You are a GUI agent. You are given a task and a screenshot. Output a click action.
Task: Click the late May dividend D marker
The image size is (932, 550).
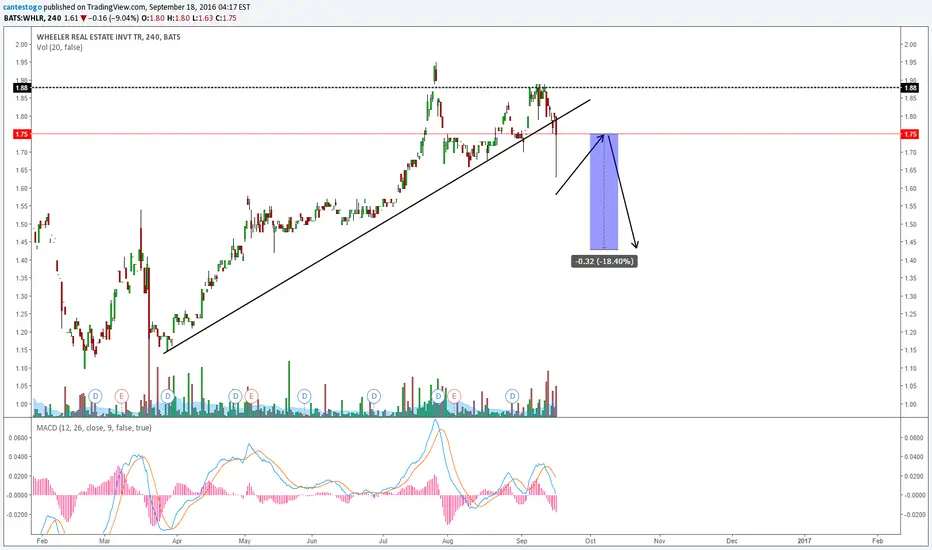[304, 395]
